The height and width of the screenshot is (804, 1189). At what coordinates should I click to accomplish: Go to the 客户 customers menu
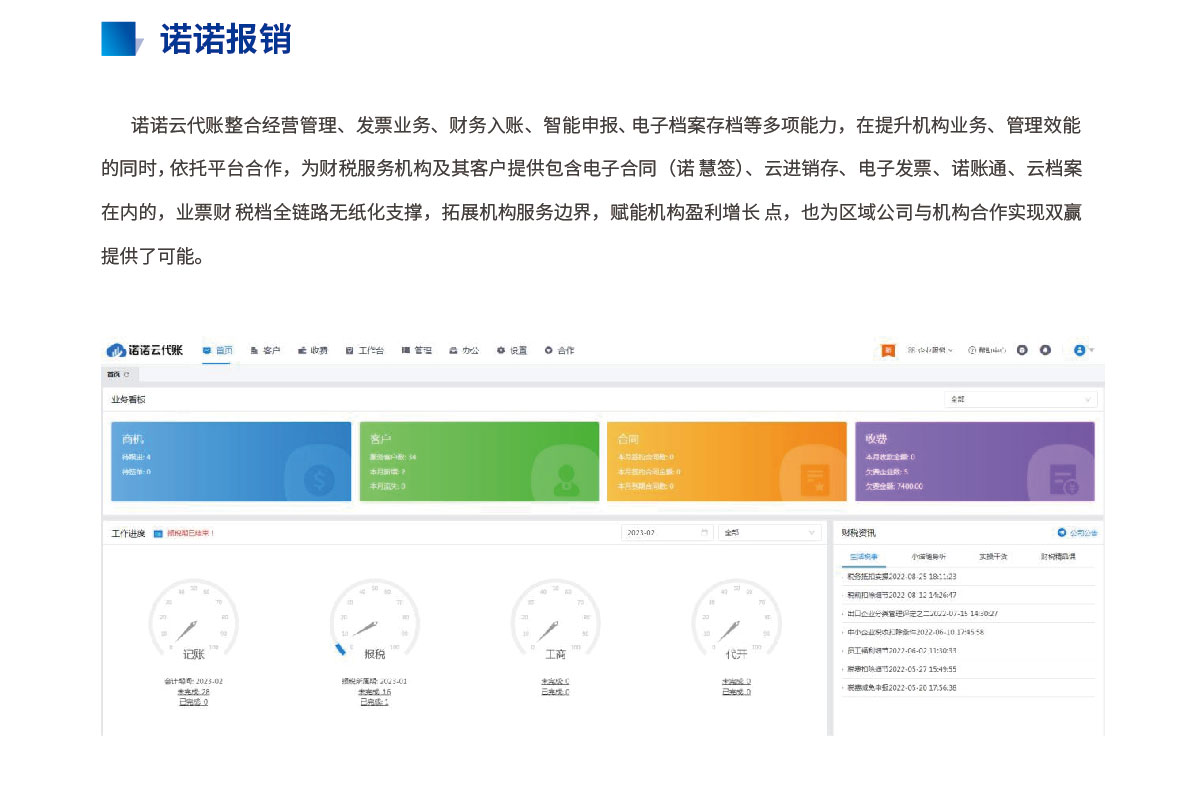tap(265, 350)
